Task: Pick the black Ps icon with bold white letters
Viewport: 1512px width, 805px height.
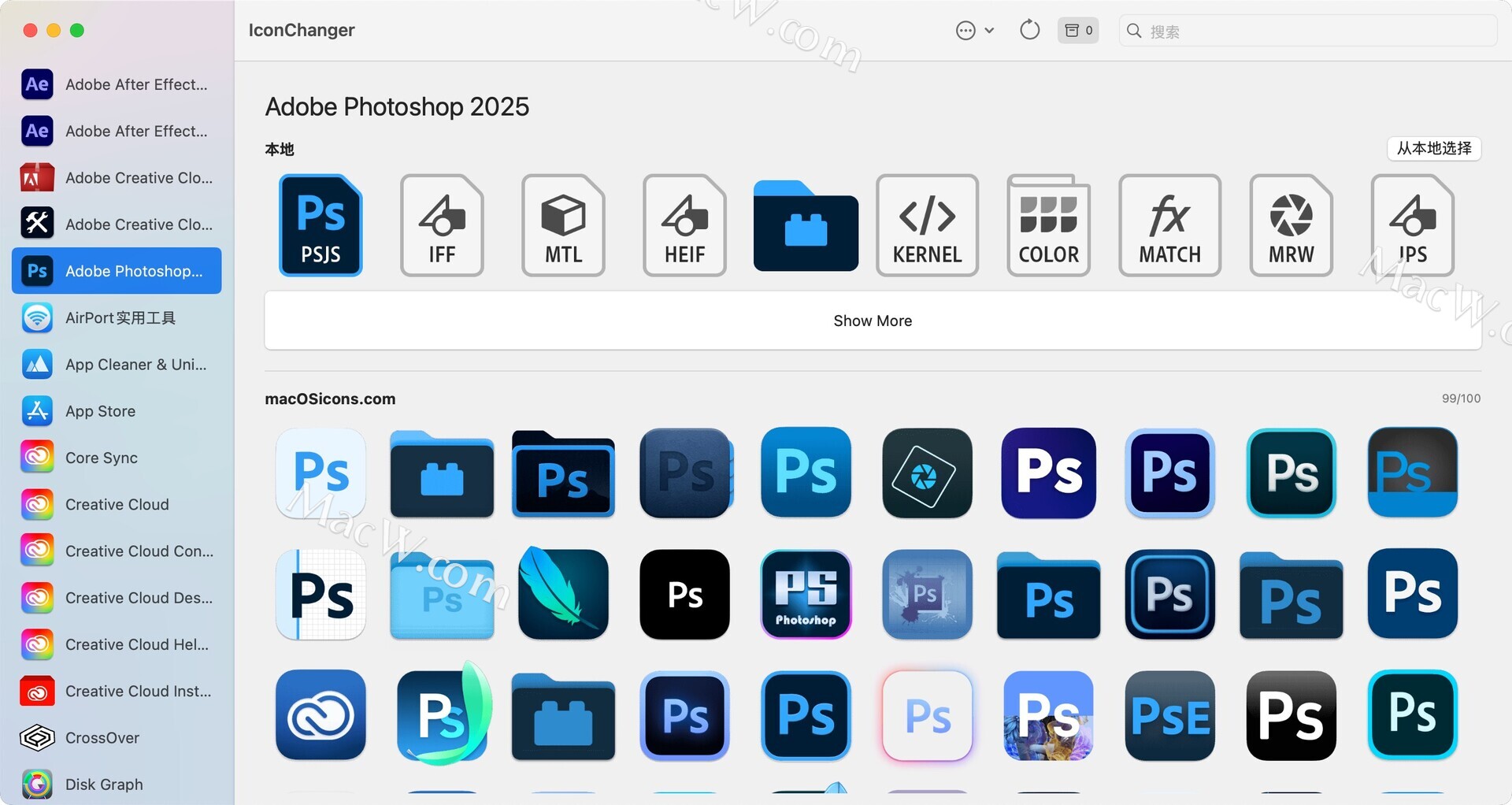Action: pos(1291,715)
